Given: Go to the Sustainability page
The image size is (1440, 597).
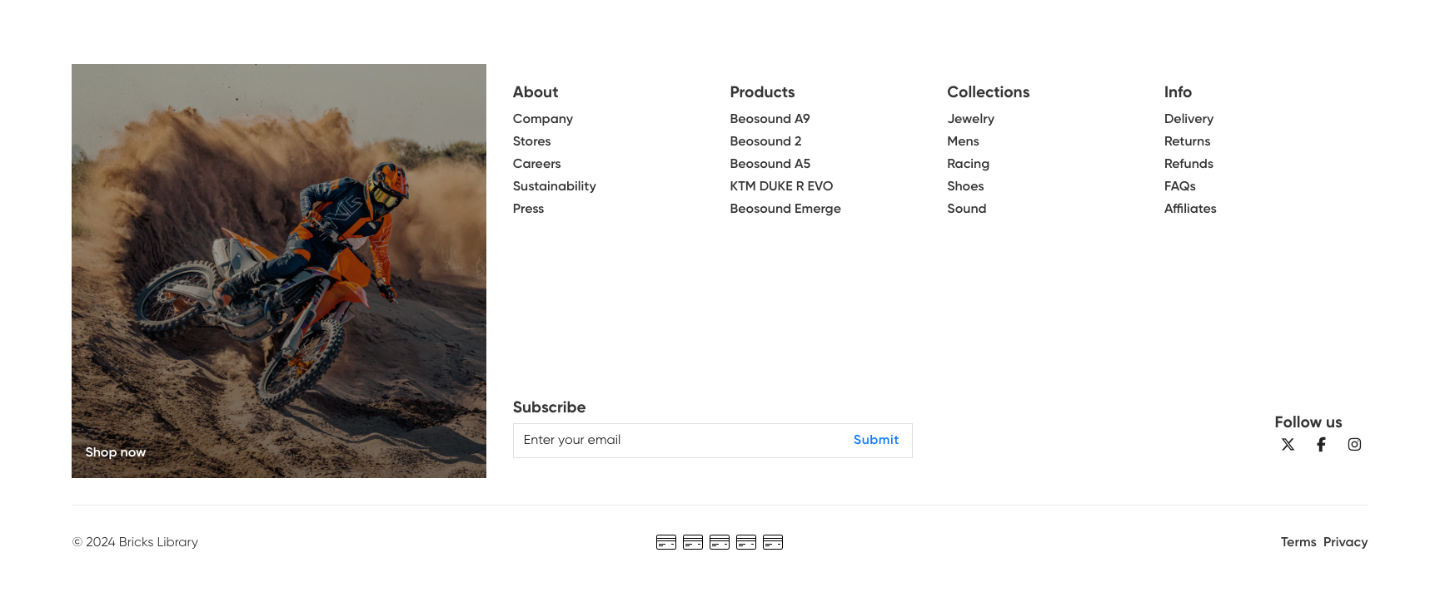Looking at the screenshot, I should click(x=554, y=186).
